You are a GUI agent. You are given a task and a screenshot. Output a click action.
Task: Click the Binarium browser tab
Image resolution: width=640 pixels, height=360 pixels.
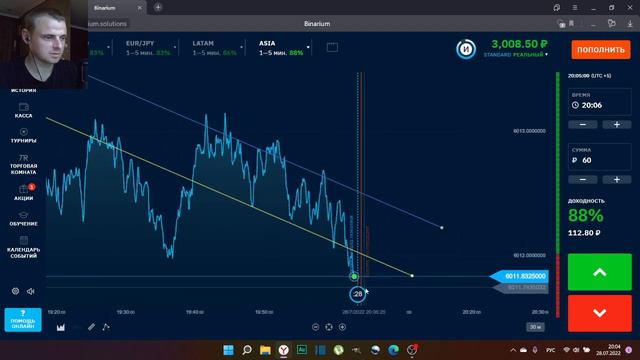point(117,8)
